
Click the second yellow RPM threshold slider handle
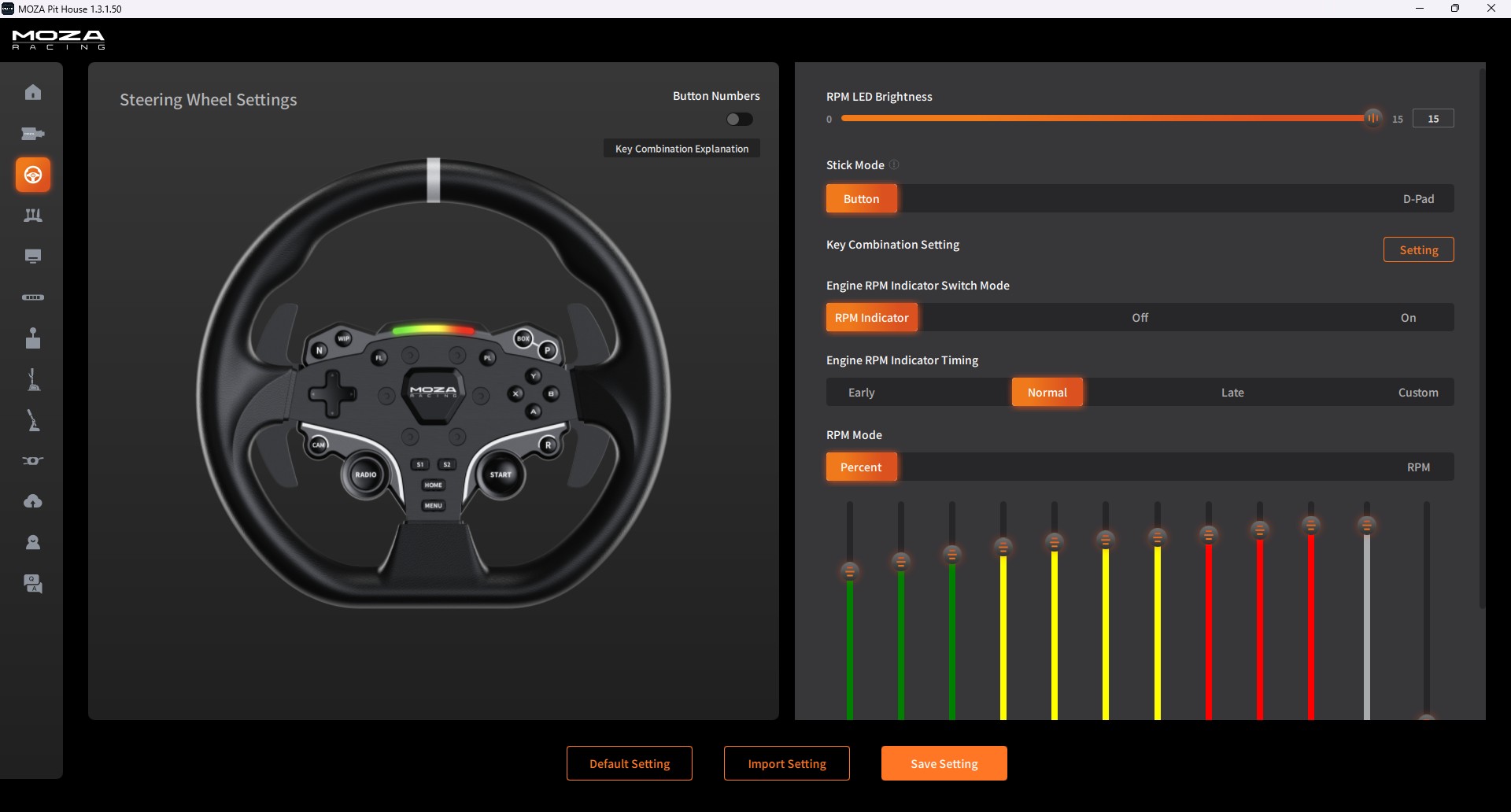(1055, 541)
